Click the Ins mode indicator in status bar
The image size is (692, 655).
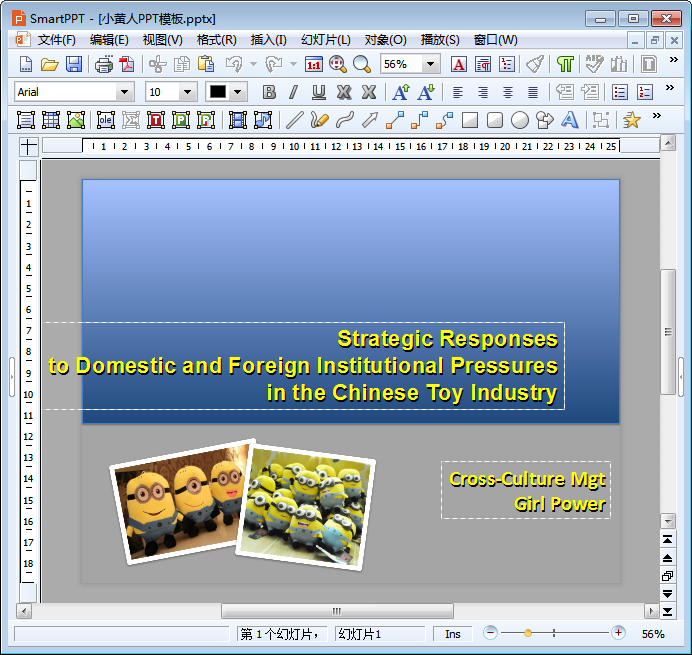[x=453, y=634]
